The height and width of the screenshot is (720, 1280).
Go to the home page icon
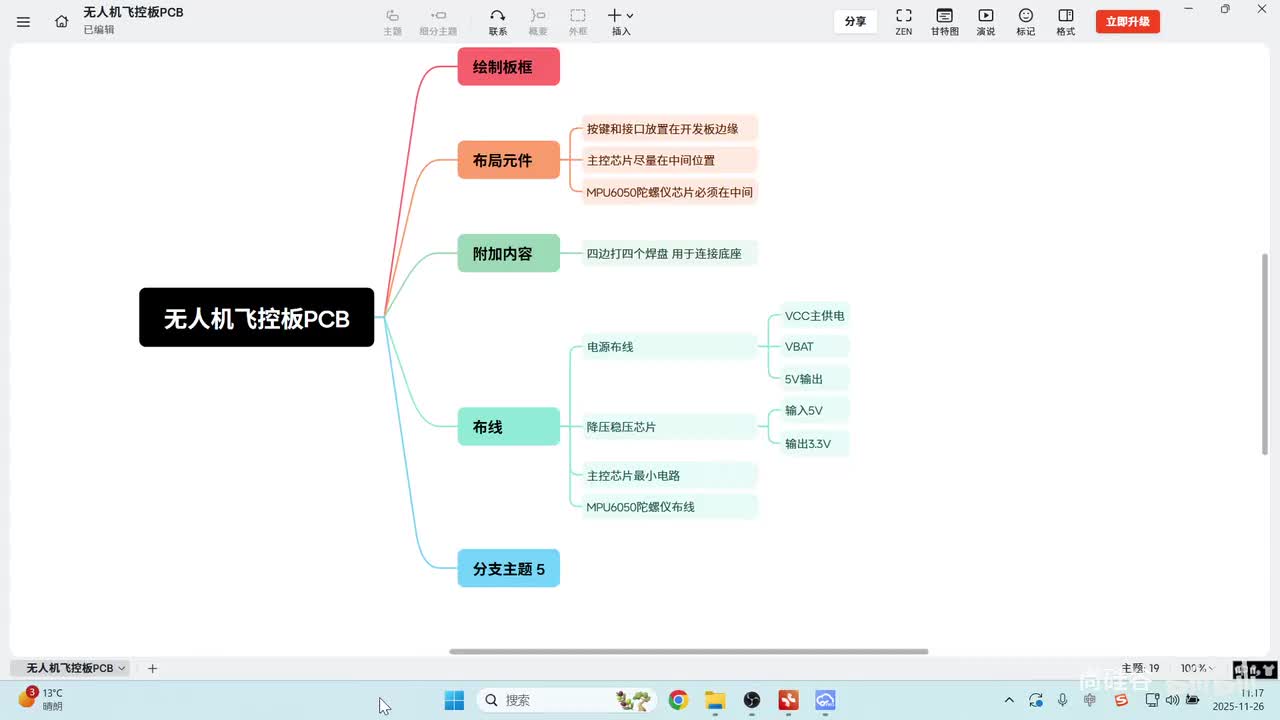[x=62, y=21]
